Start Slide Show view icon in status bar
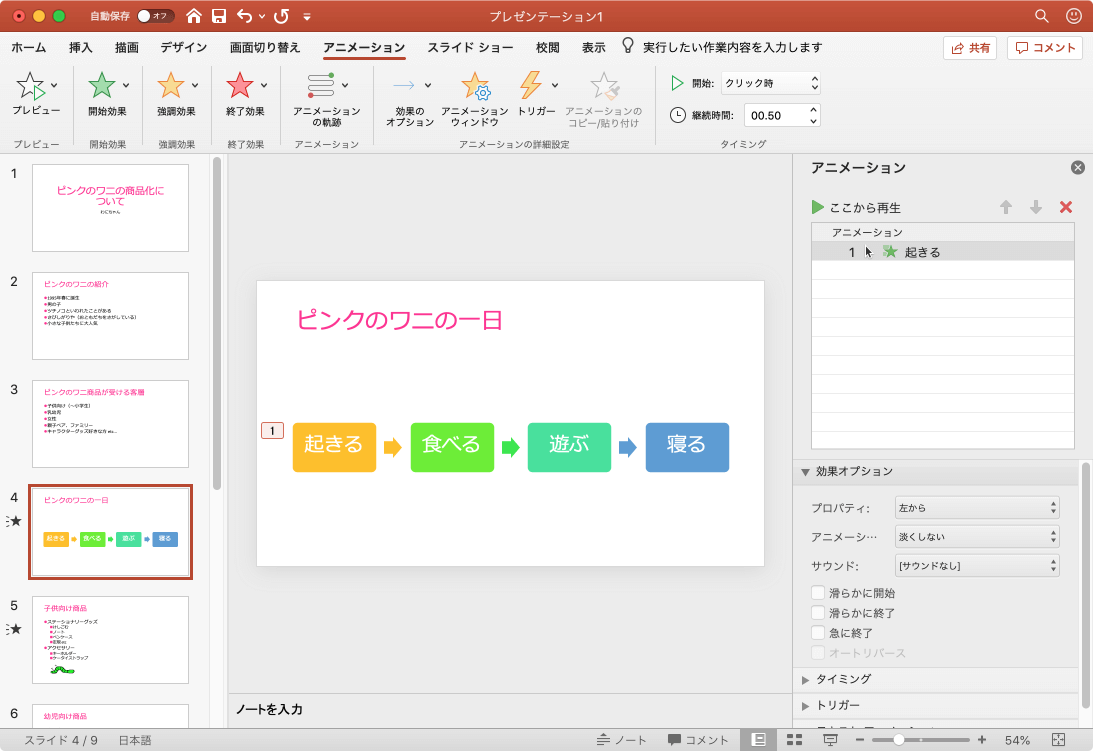Viewport: 1093px width, 751px height. point(830,740)
